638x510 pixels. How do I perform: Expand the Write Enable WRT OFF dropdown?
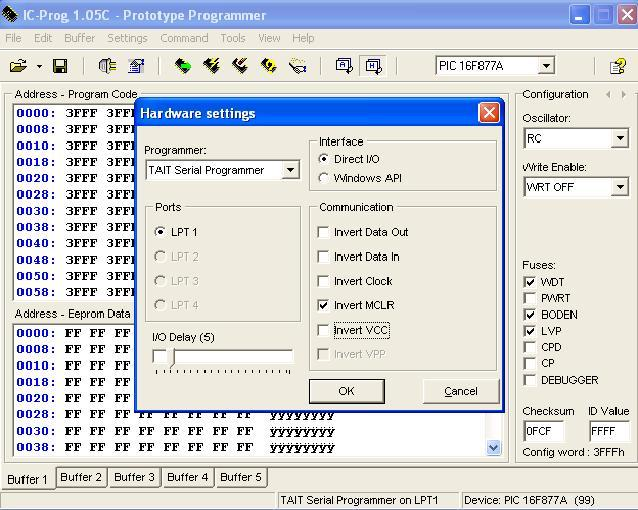pyautogui.click(x=620, y=187)
